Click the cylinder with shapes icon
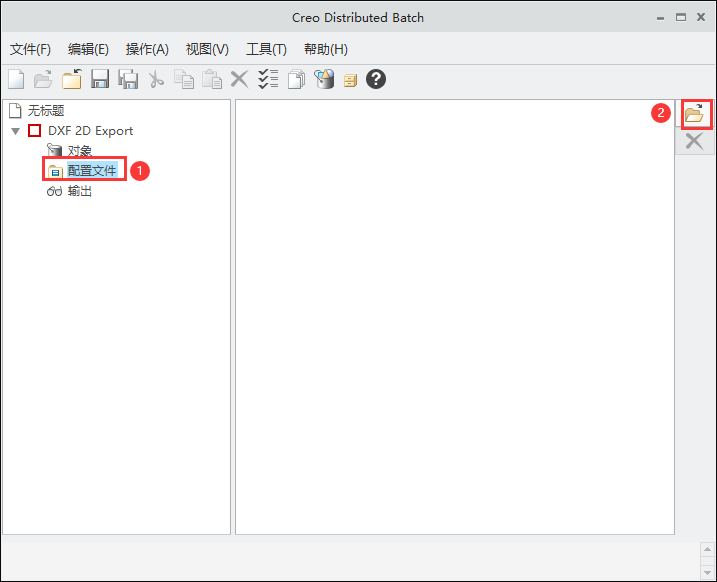 point(324,79)
